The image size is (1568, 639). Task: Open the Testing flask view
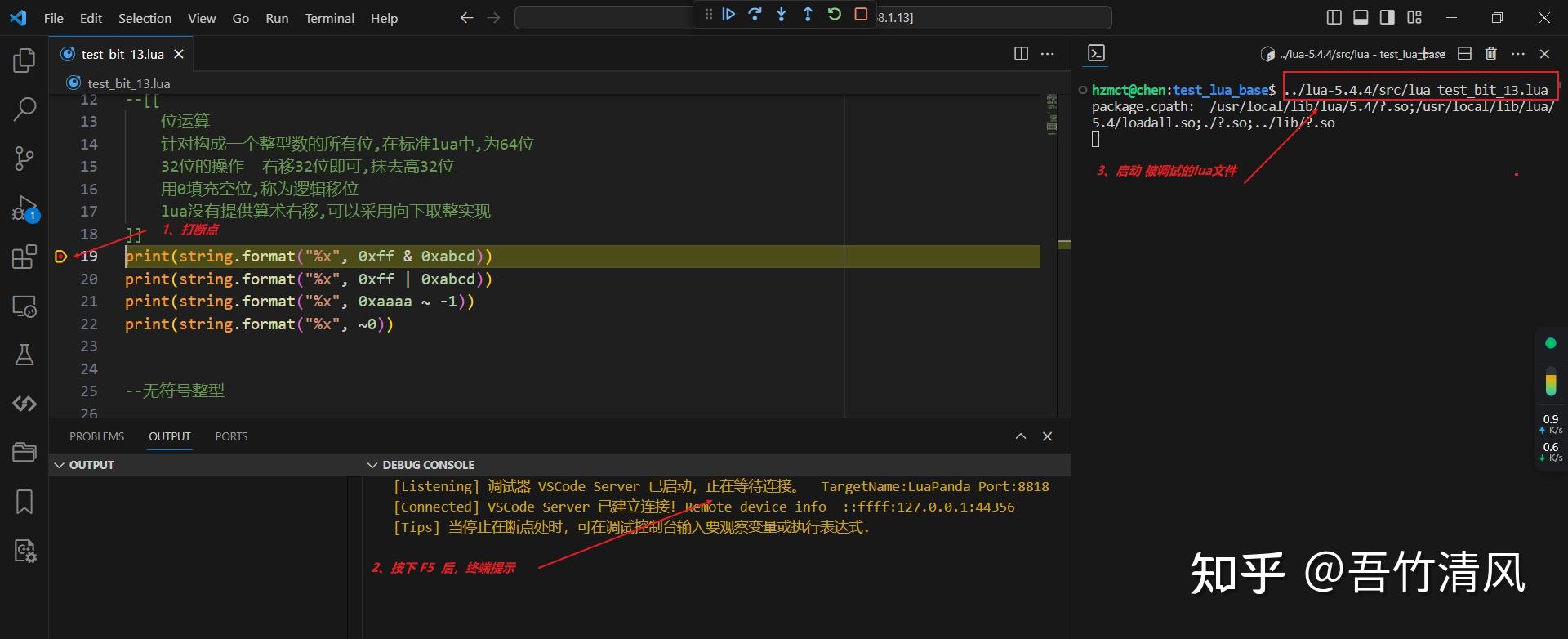(x=24, y=355)
